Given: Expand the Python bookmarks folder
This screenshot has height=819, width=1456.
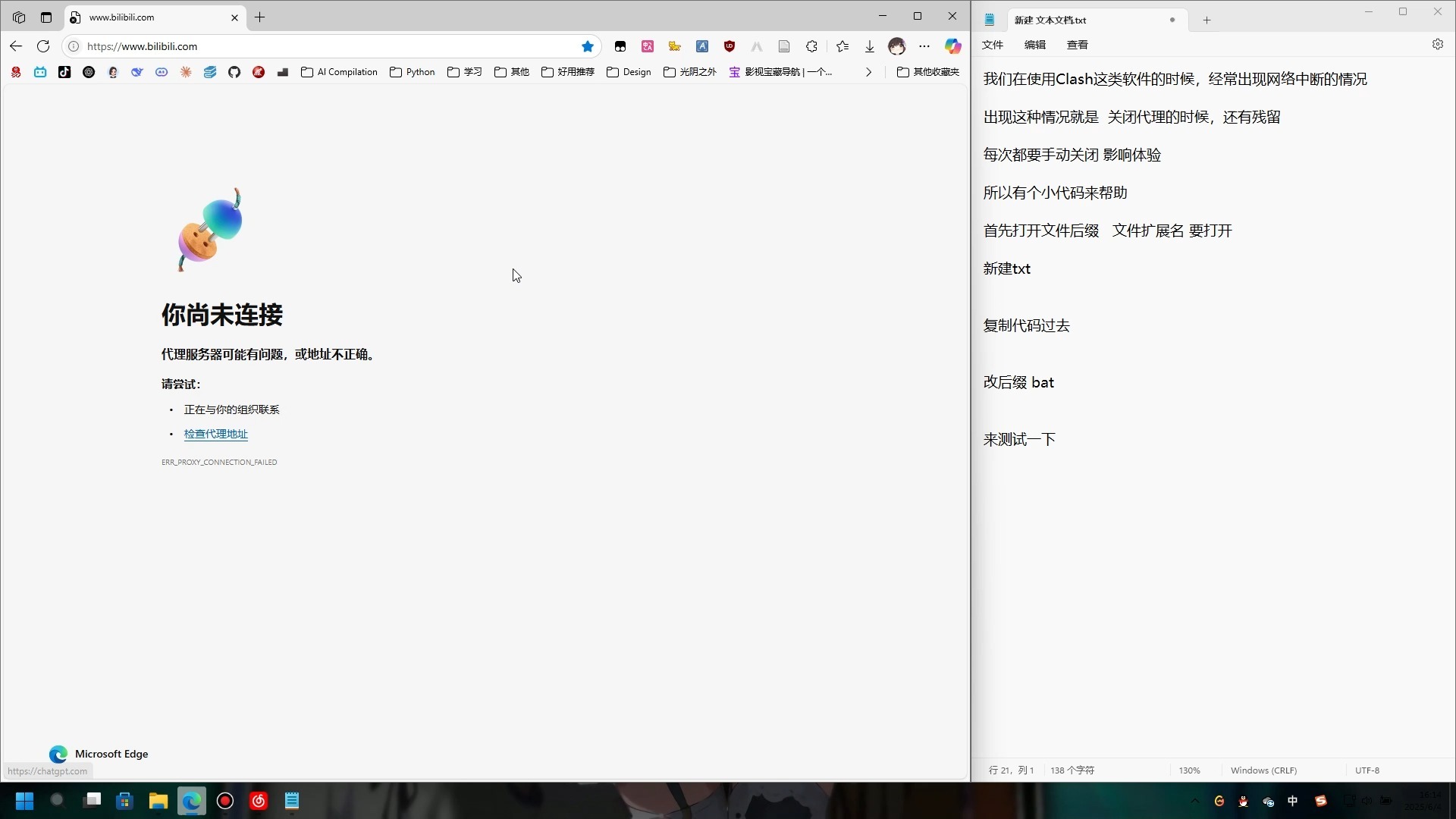Looking at the screenshot, I should tap(413, 72).
